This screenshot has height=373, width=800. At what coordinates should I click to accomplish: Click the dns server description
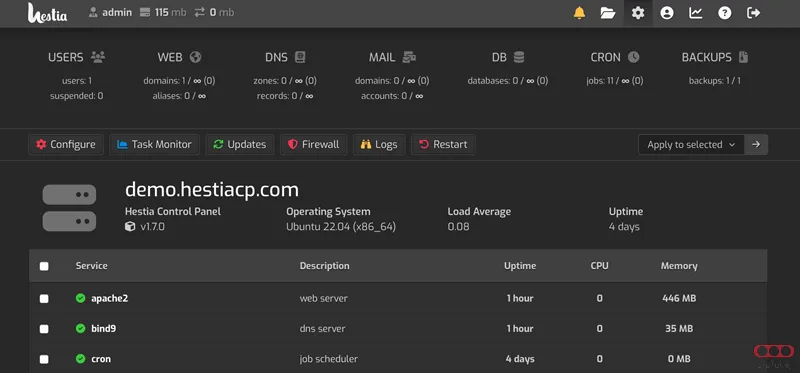click(x=322, y=329)
